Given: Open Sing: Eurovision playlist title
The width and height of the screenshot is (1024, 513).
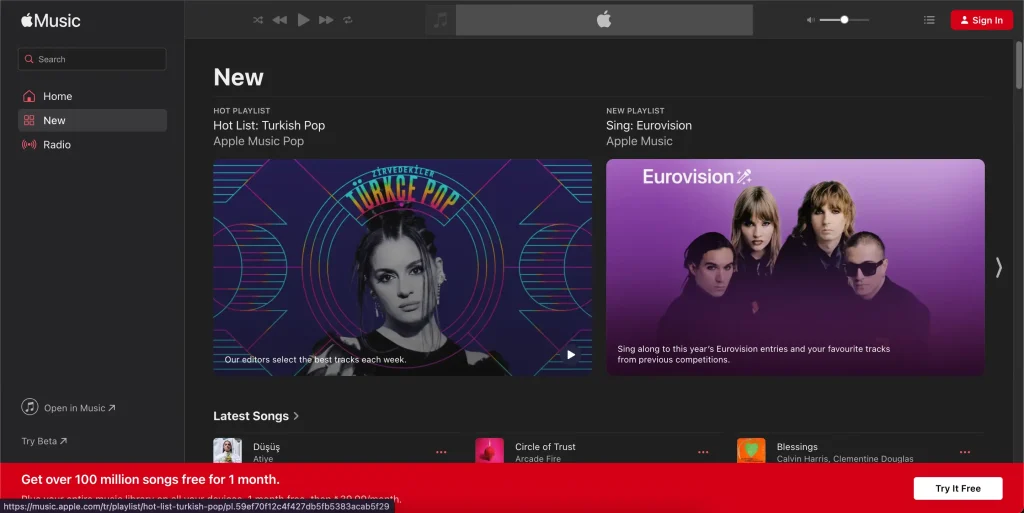Looking at the screenshot, I should point(648,125).
